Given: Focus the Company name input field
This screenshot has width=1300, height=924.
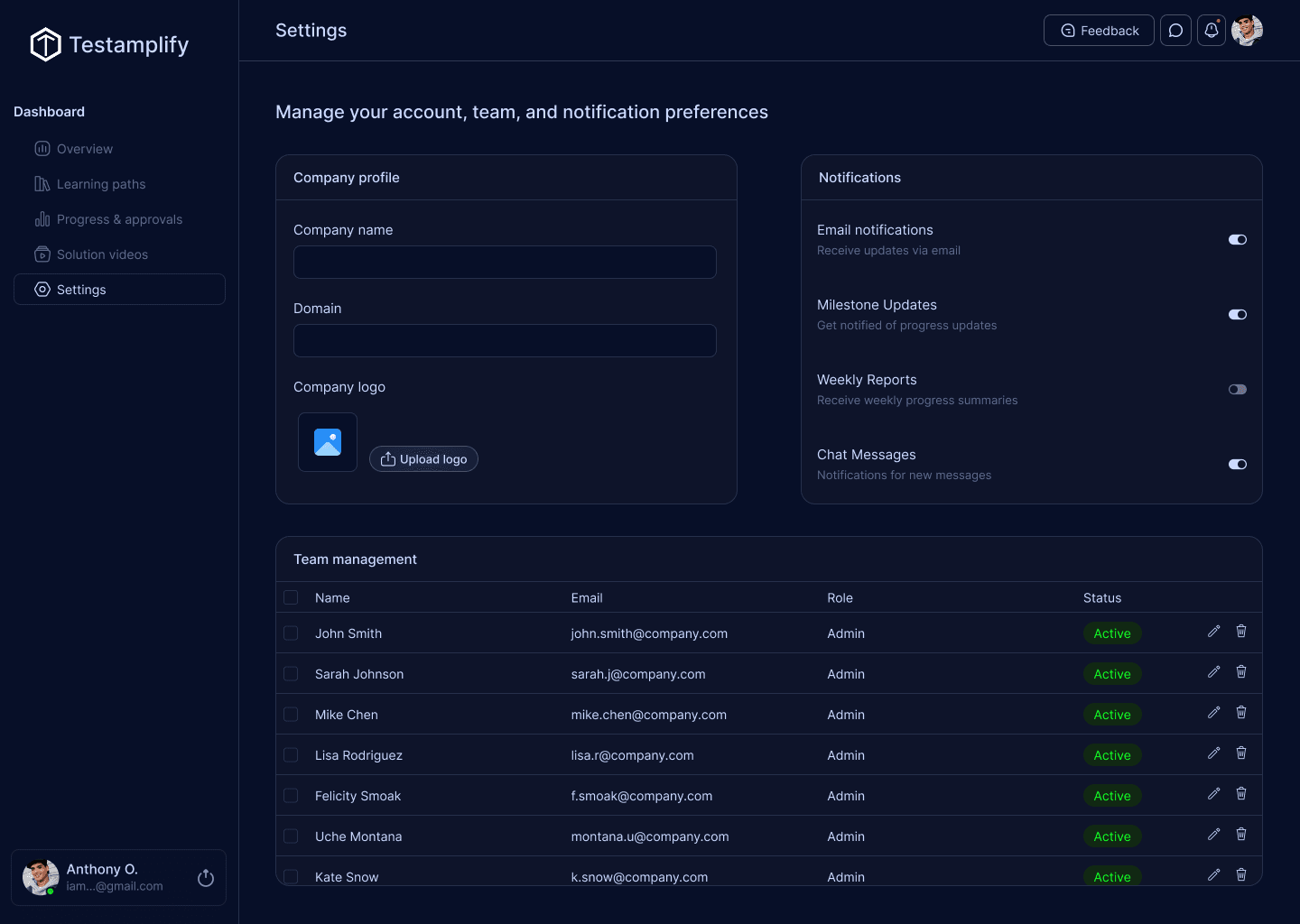Looking at the screenshot, I should (505, 263).
